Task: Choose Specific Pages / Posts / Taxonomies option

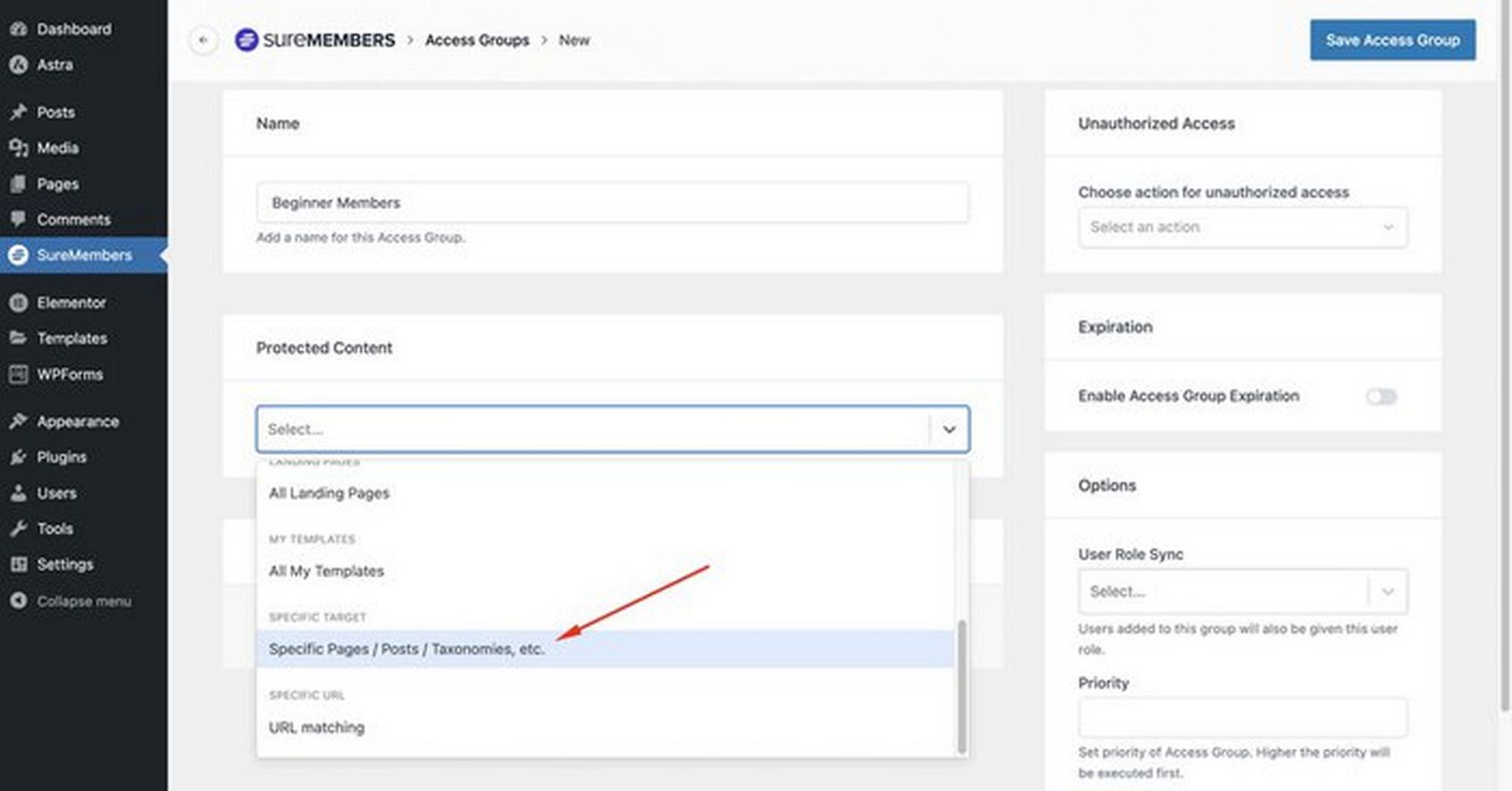Action: click(605, 649)
